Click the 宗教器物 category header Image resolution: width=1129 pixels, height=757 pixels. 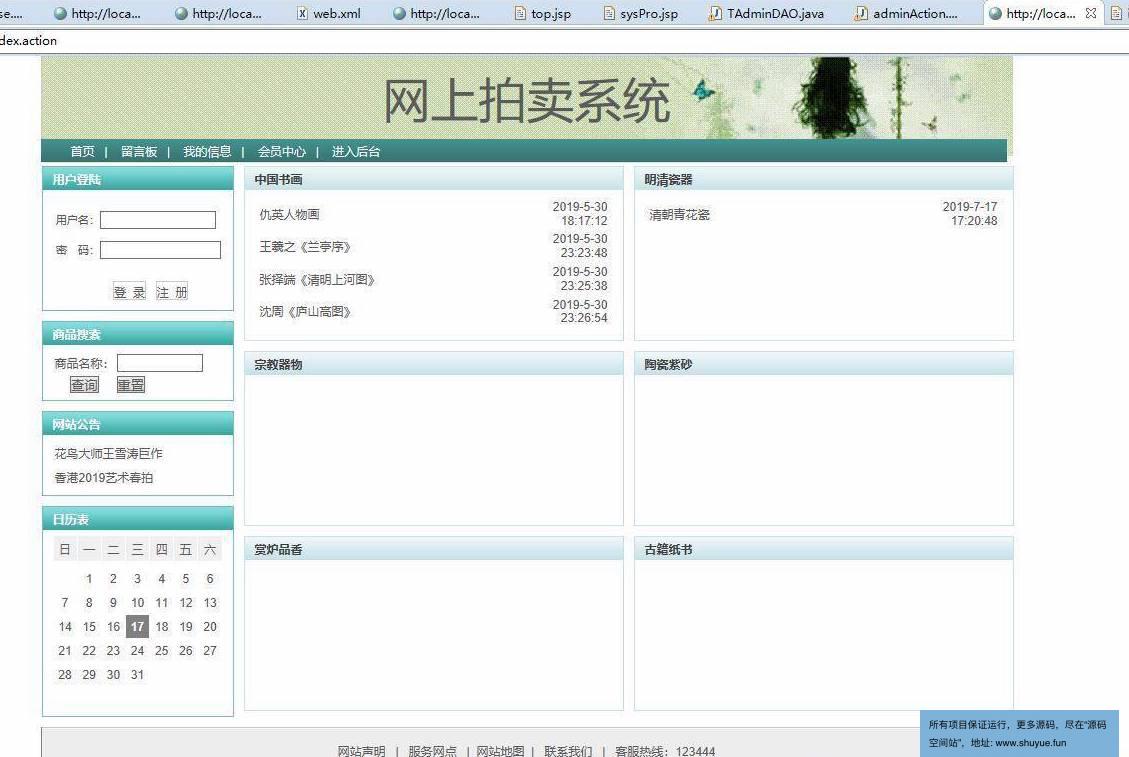[x=279, y=364]
